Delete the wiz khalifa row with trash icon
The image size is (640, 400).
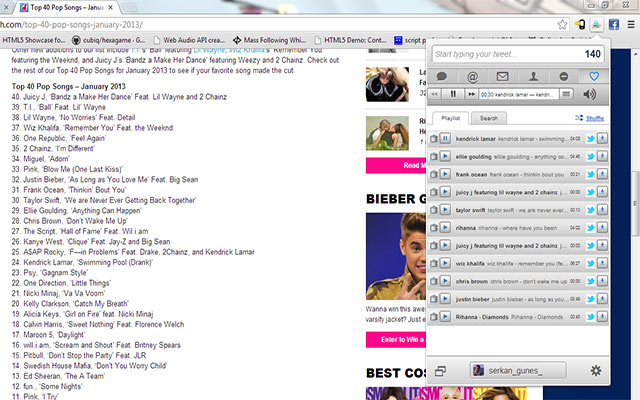433,264
